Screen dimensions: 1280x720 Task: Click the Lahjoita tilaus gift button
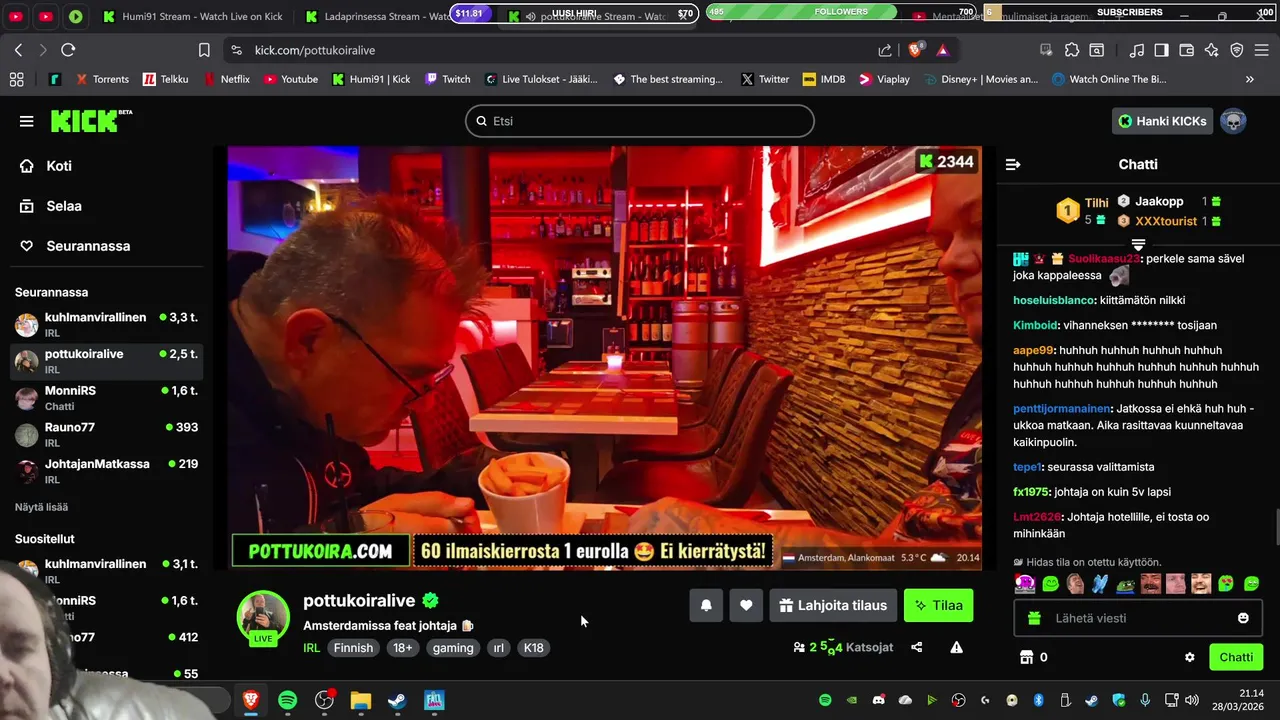(833, 605)
